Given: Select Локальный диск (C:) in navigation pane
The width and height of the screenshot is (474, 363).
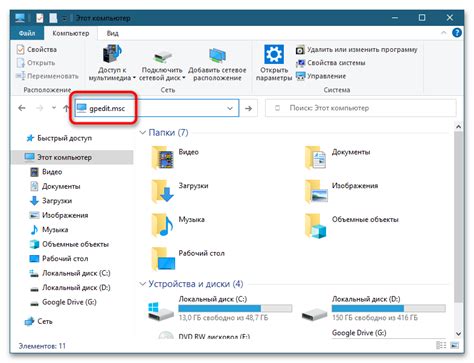Looking at the screenshot, I should coord(70,273).
